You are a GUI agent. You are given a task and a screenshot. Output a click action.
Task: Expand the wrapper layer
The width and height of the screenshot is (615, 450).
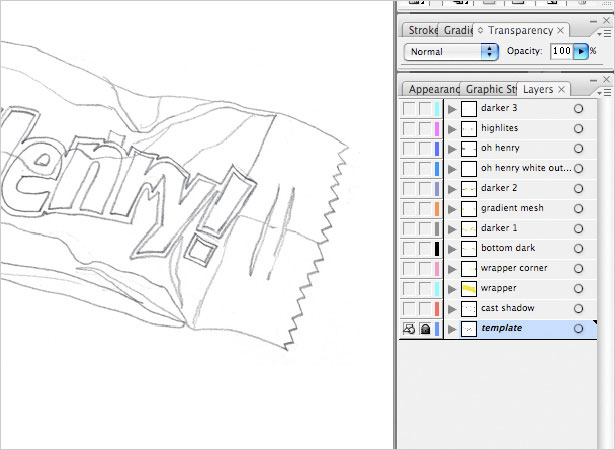(x=452, y=289)
